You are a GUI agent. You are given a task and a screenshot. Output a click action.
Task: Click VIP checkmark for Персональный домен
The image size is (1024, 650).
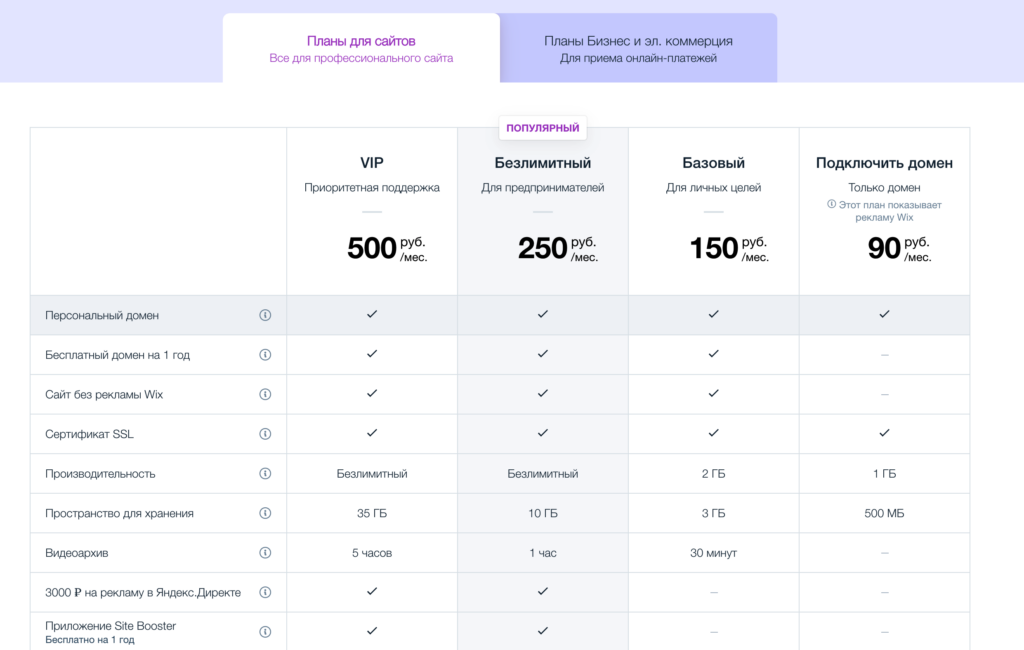pos(372,314)
